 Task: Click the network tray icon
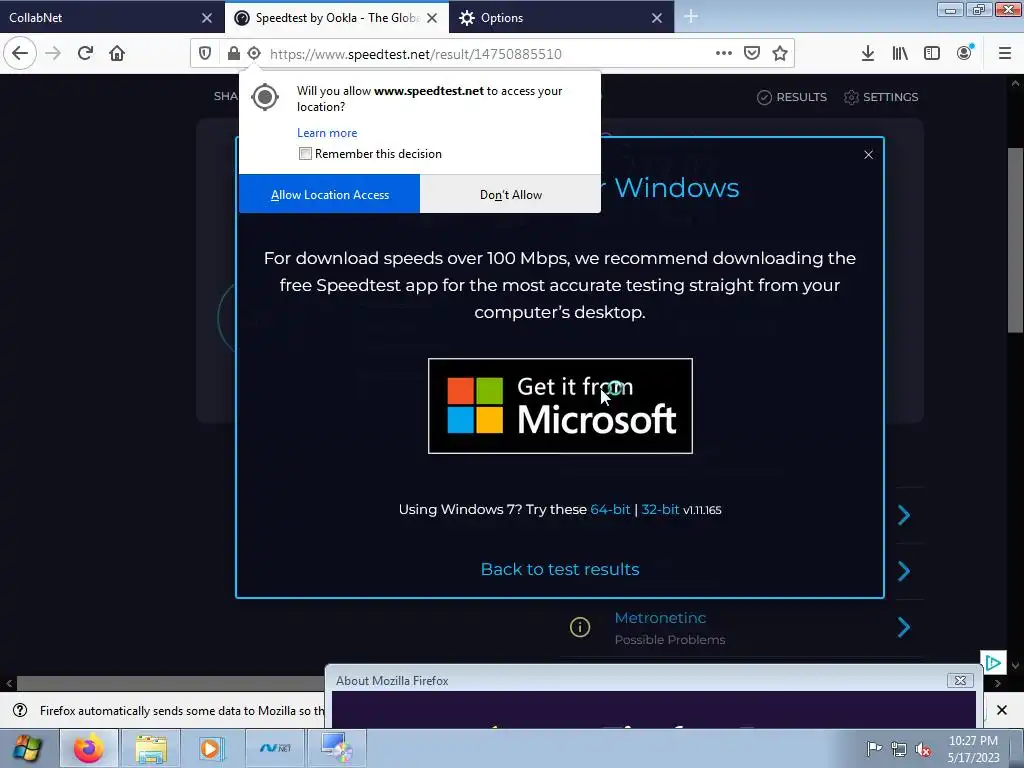(x=899, y=750)
